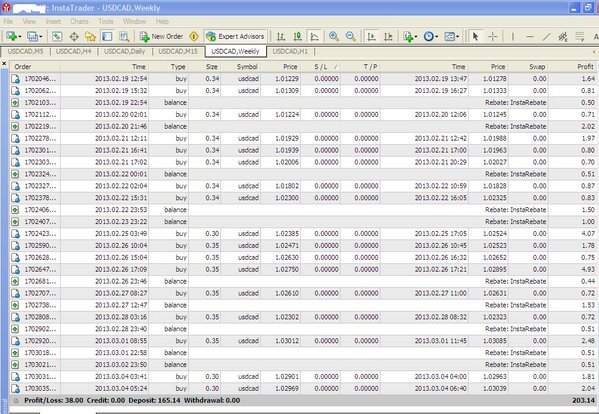The height and width of the screenshot is (414, 599).
Task: Open the Profiles dropdown
Action: pos(34,36)
